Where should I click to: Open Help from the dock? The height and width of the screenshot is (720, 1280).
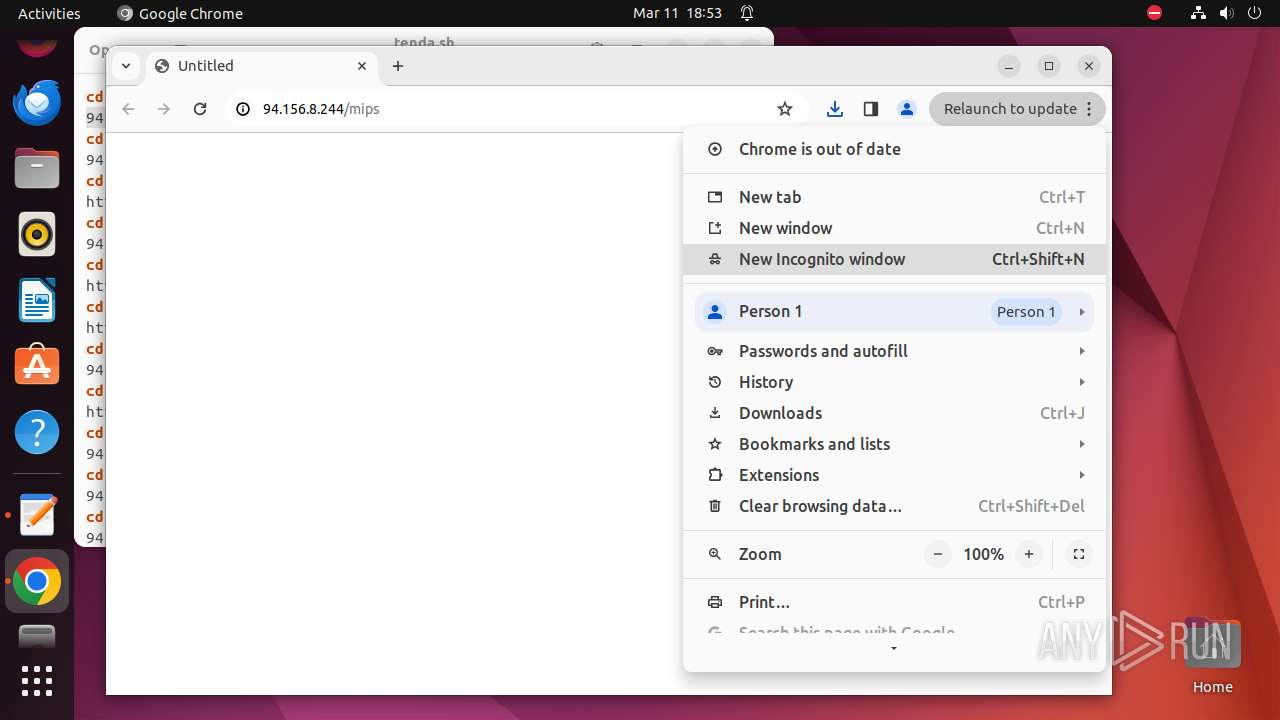pos(37,432)
